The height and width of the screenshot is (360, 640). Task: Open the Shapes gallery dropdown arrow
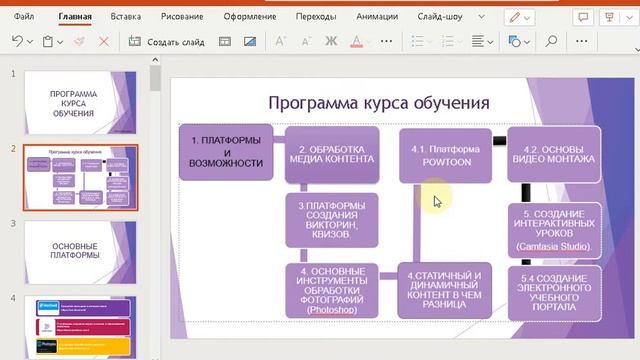[x=527, y=42]
